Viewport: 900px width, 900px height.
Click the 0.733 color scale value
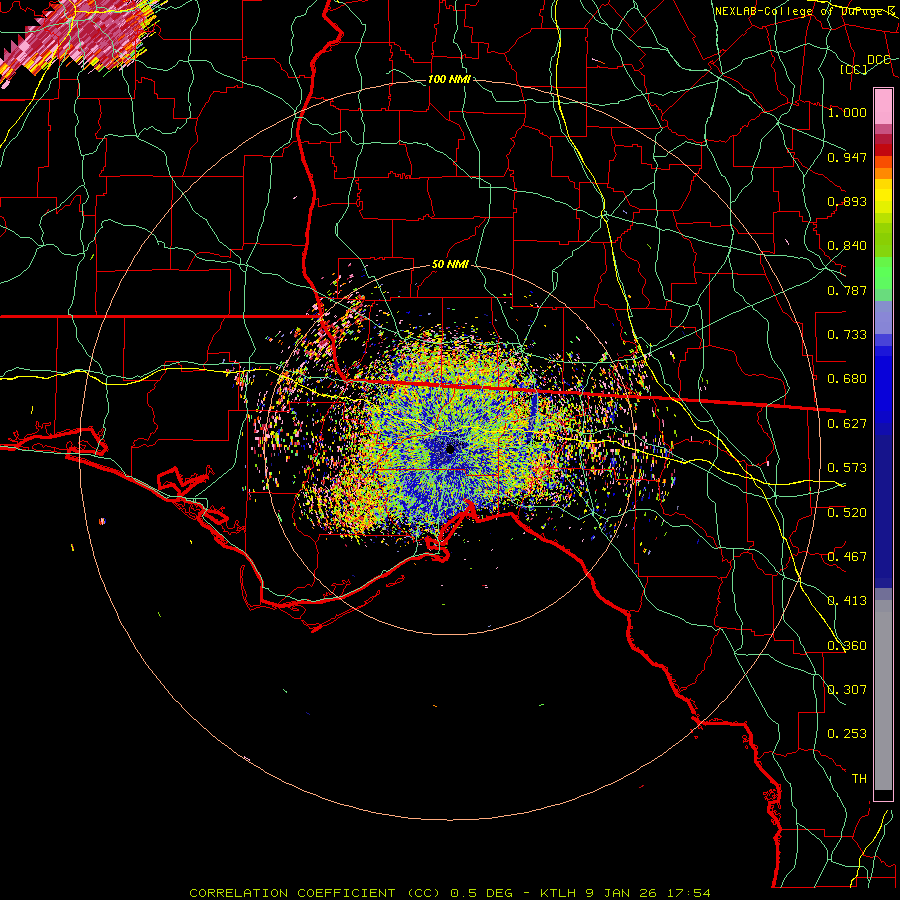(x=847, y=335)
